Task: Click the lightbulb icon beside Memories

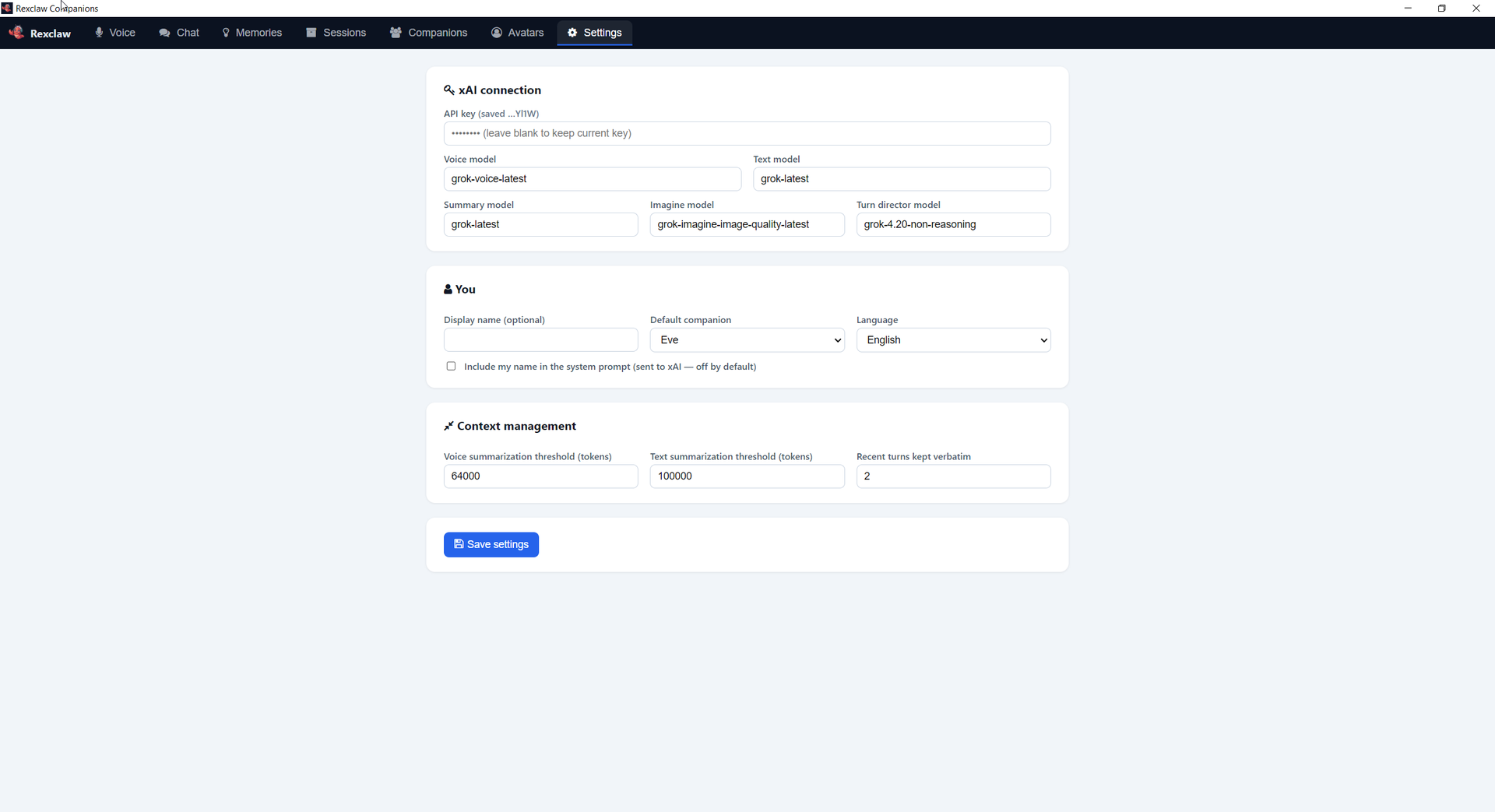Action: (x=226, y=33)
